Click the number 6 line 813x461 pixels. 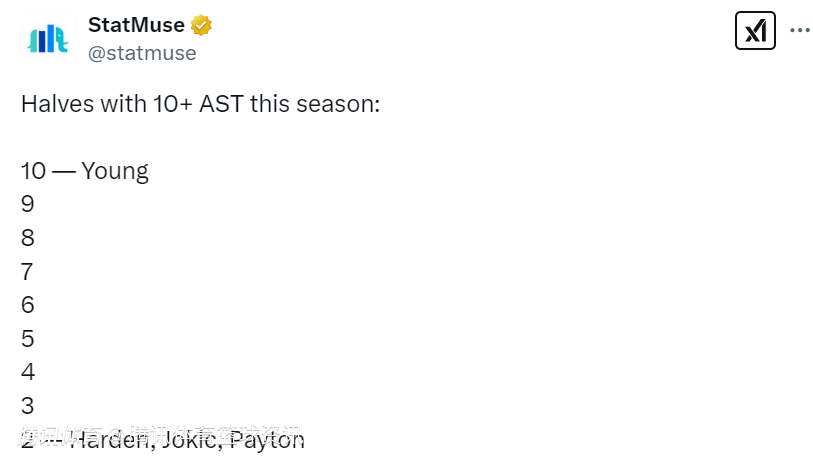pyautogui.click(x=28, y=306)
